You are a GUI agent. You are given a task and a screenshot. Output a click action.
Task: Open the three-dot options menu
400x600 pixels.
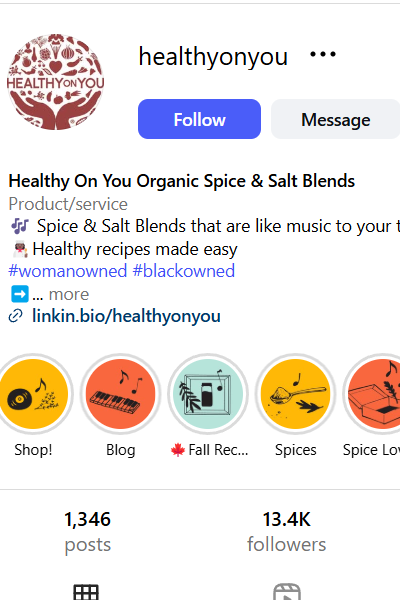click(323, 55)
